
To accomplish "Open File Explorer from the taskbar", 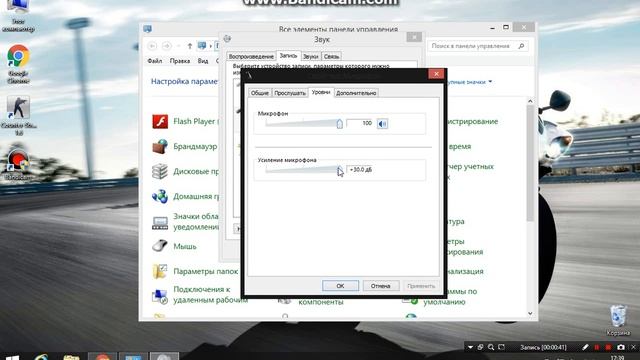I will pyautogui.click(x=71, y=358).
